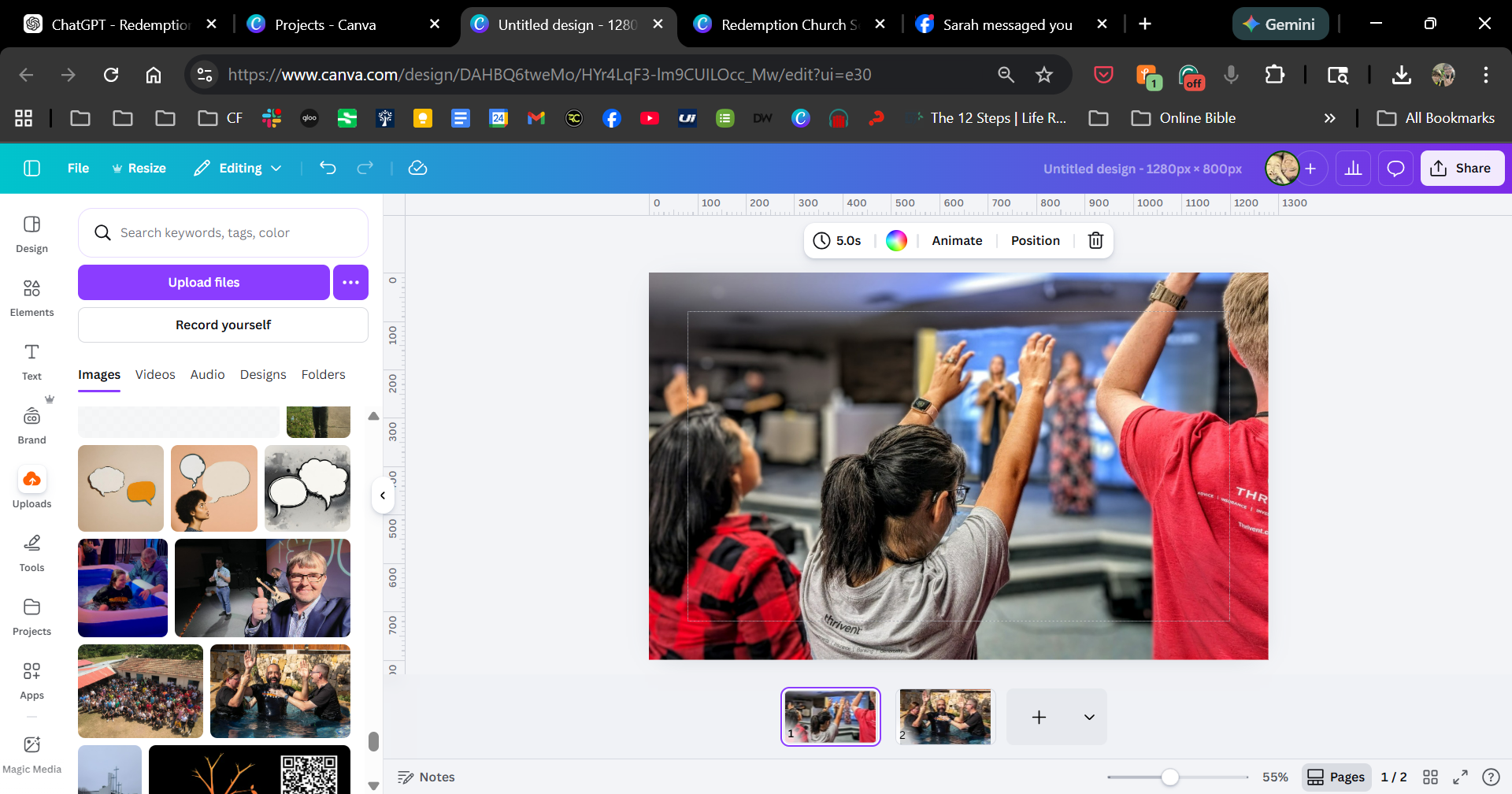Click the Upload files button
The height and width of the screenshot is (794, 1512).
pos(203,282)
